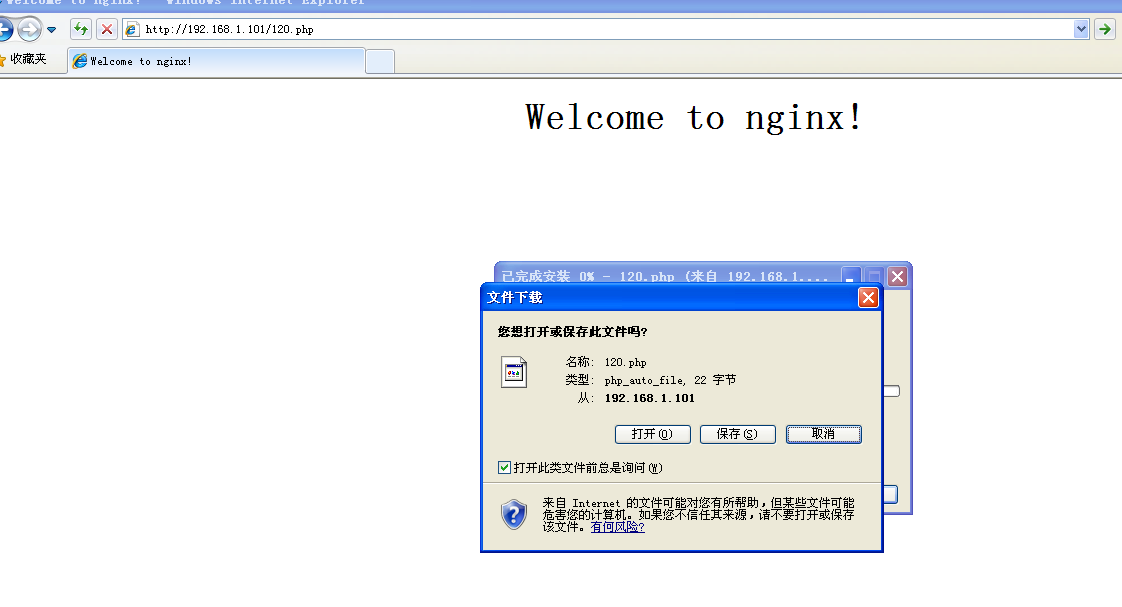Click the 打开(O) open button
The width and height of the screenshot is (1122, 607).
pos(653,434)
